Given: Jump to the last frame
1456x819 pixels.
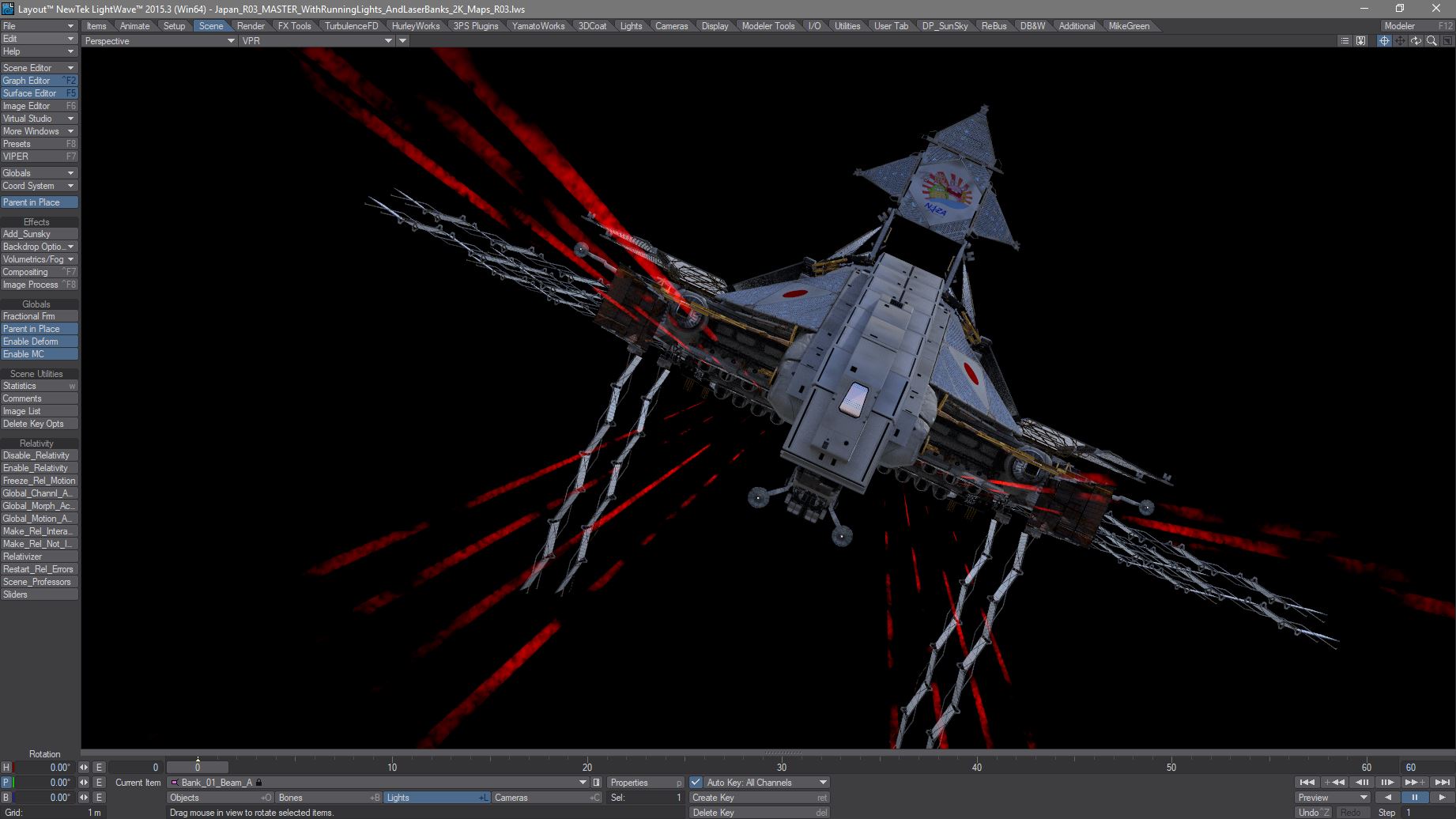Looking at the screenshot, I should pos(1443,783).
